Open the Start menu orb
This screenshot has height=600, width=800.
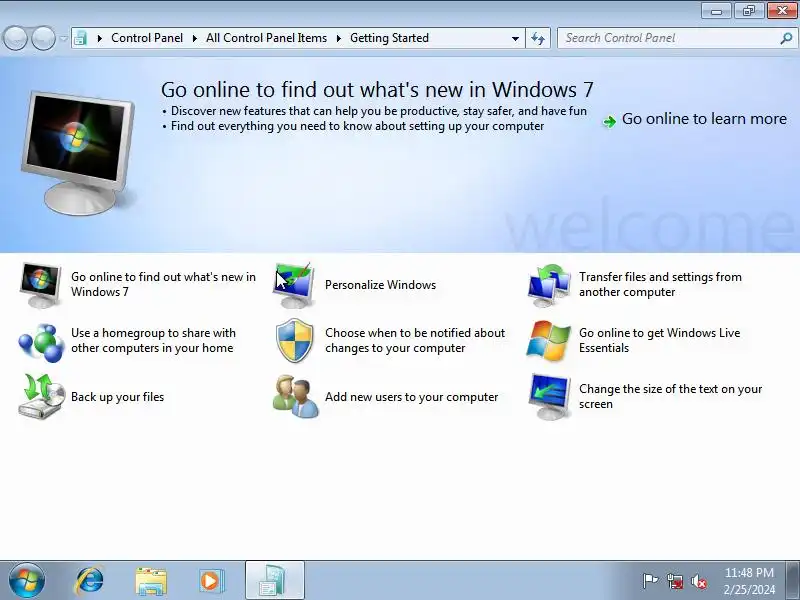coord(27,580)
